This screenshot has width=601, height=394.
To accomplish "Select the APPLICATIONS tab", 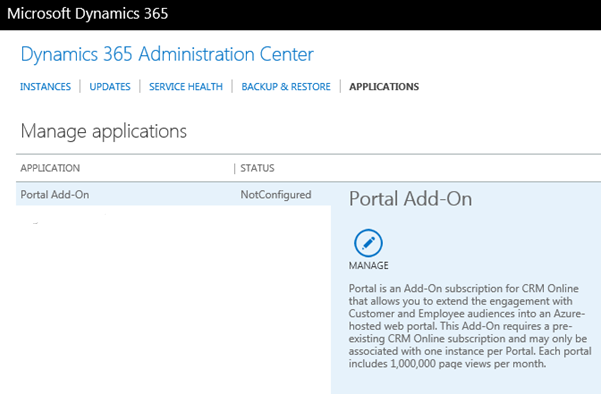I will click(384, 87).
